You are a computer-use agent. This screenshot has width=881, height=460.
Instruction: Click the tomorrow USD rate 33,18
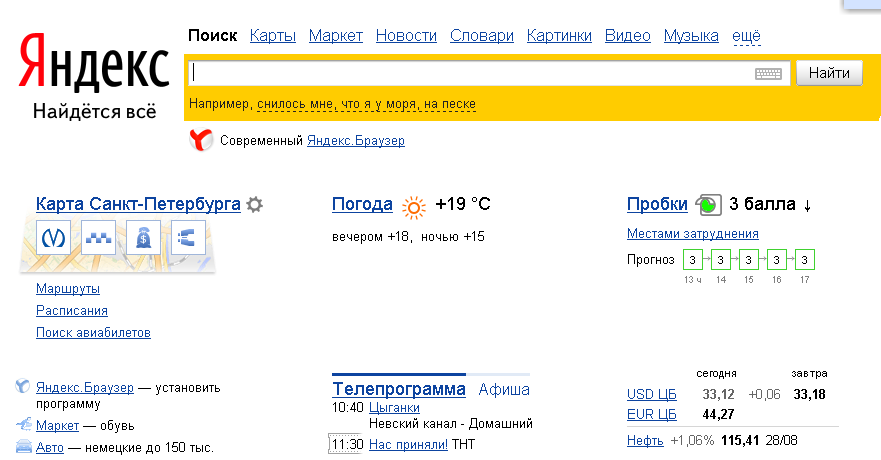click(x=810, y=394)
